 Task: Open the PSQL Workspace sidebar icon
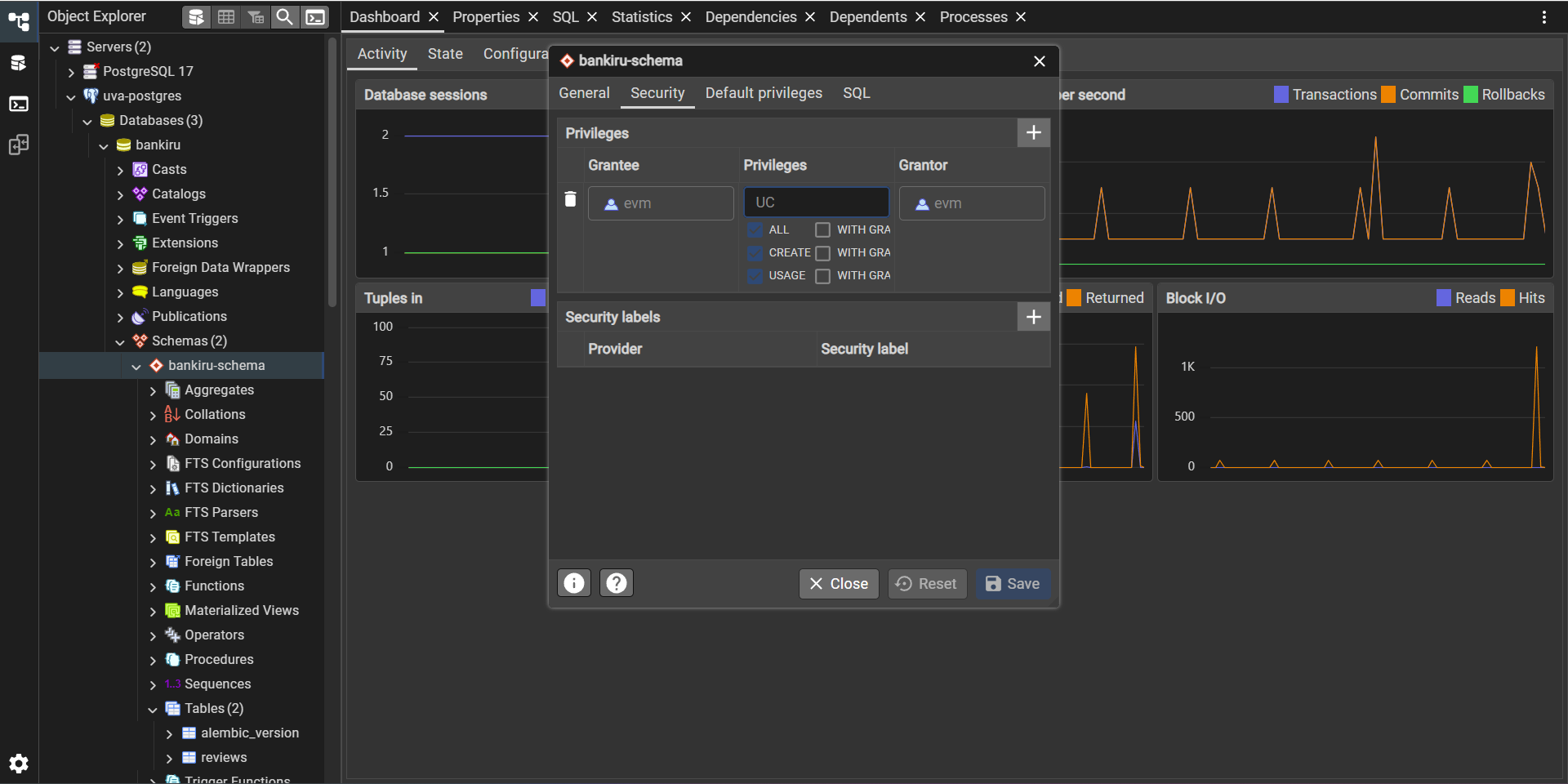pyautogui.click(x=19, y=104)
